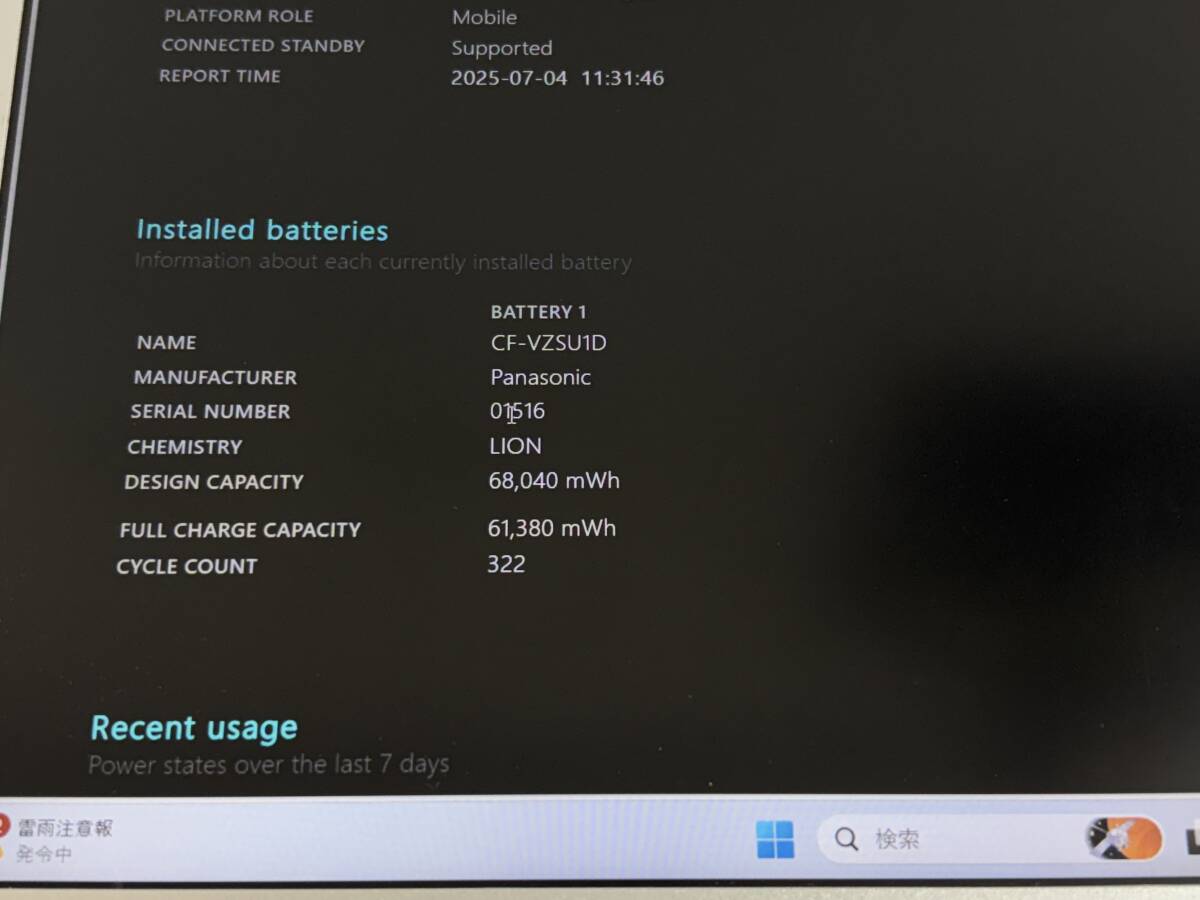Select report time 2025-07-04 11:31:46

[x=557, y=78]
